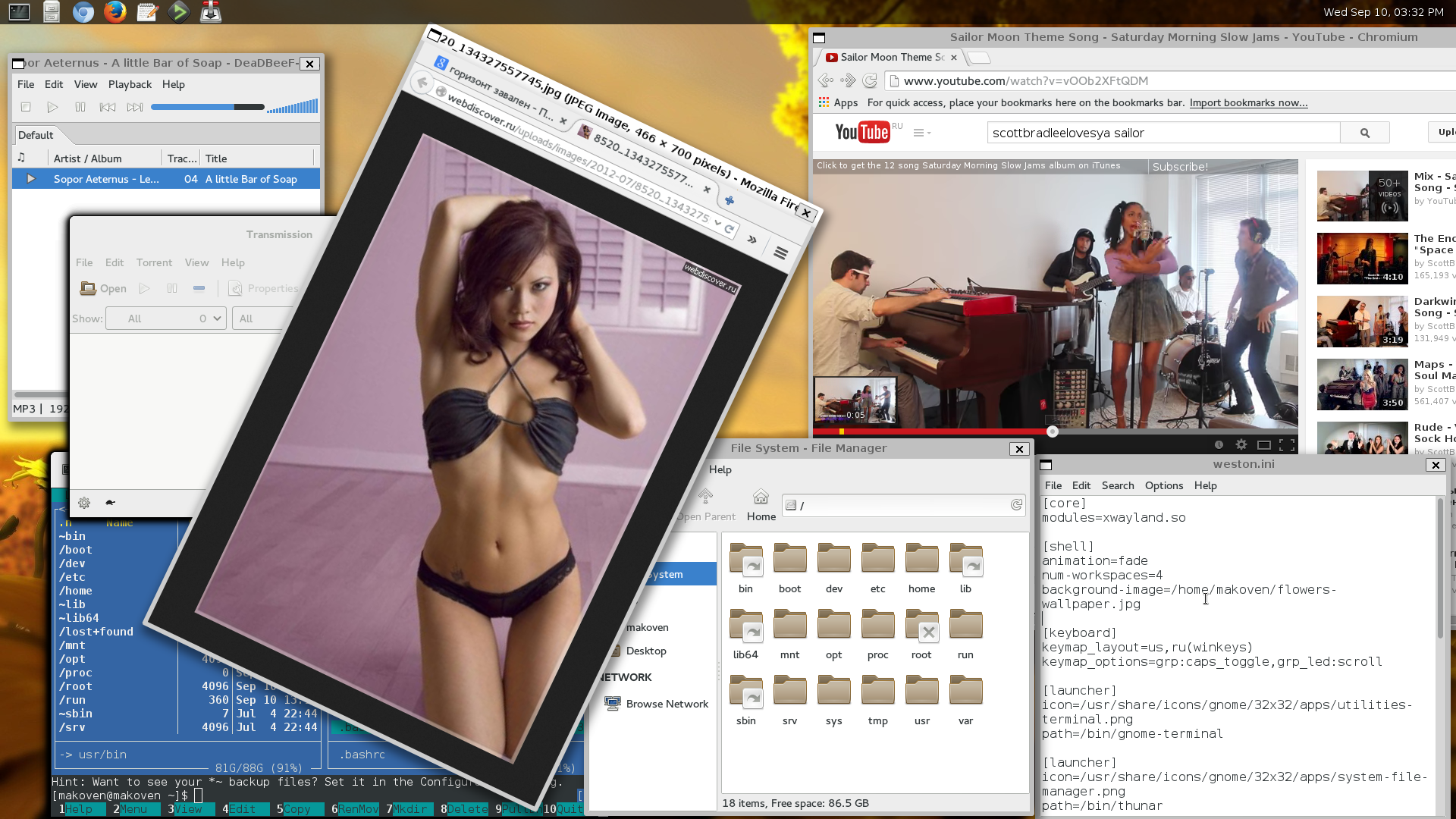Open the 50+ videos Mix thumbnail
The image size is (1456, 819).
[x=1362, y=196]
